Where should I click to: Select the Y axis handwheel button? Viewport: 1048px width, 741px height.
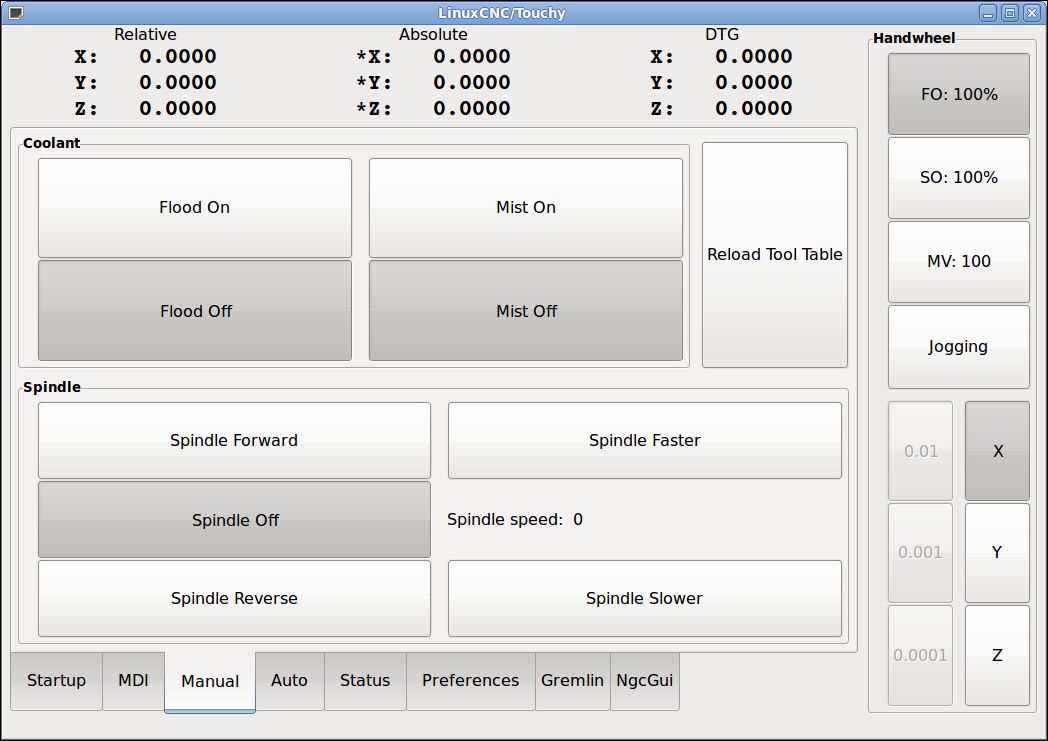coord(997,553)
